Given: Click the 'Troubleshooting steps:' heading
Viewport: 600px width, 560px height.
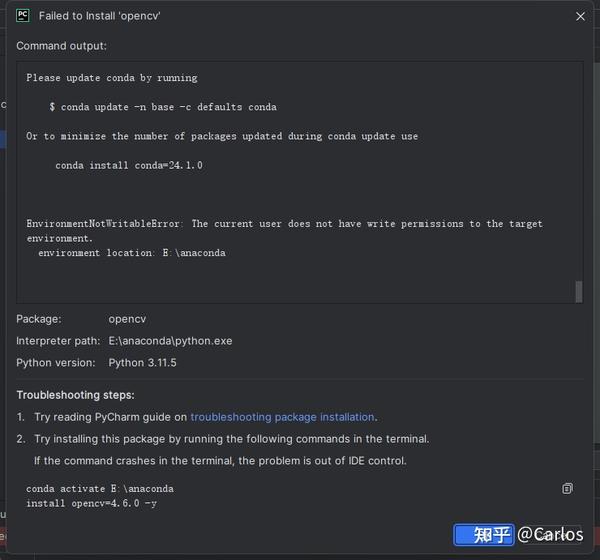Looking at the screenshot, I should [x=75, y=395].
